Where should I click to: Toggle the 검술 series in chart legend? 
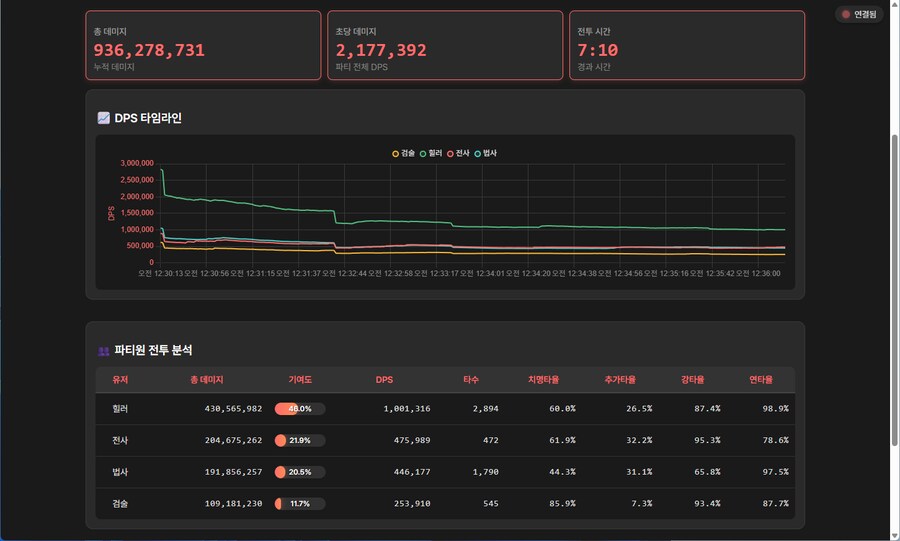click(403, 153)
